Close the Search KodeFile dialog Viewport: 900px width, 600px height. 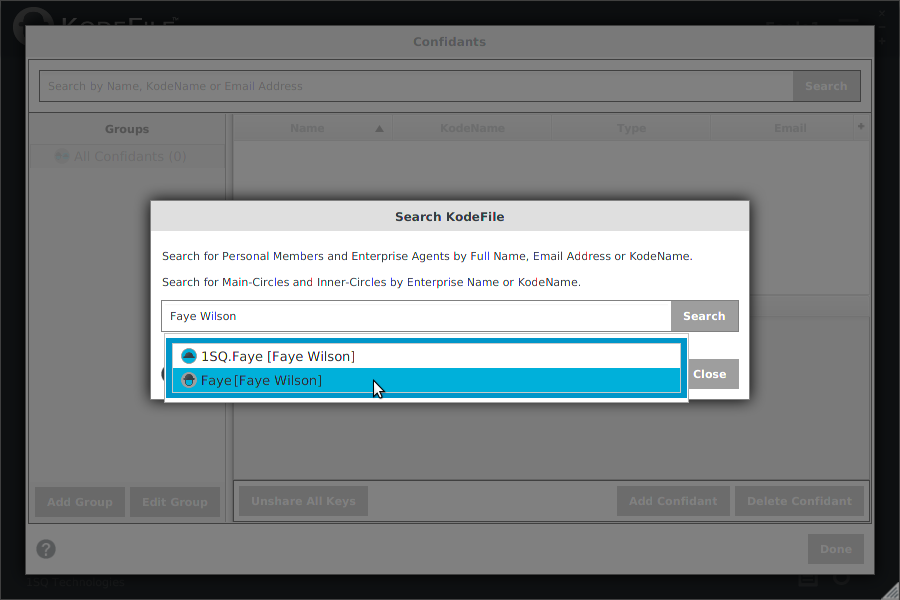click(709, 374)
